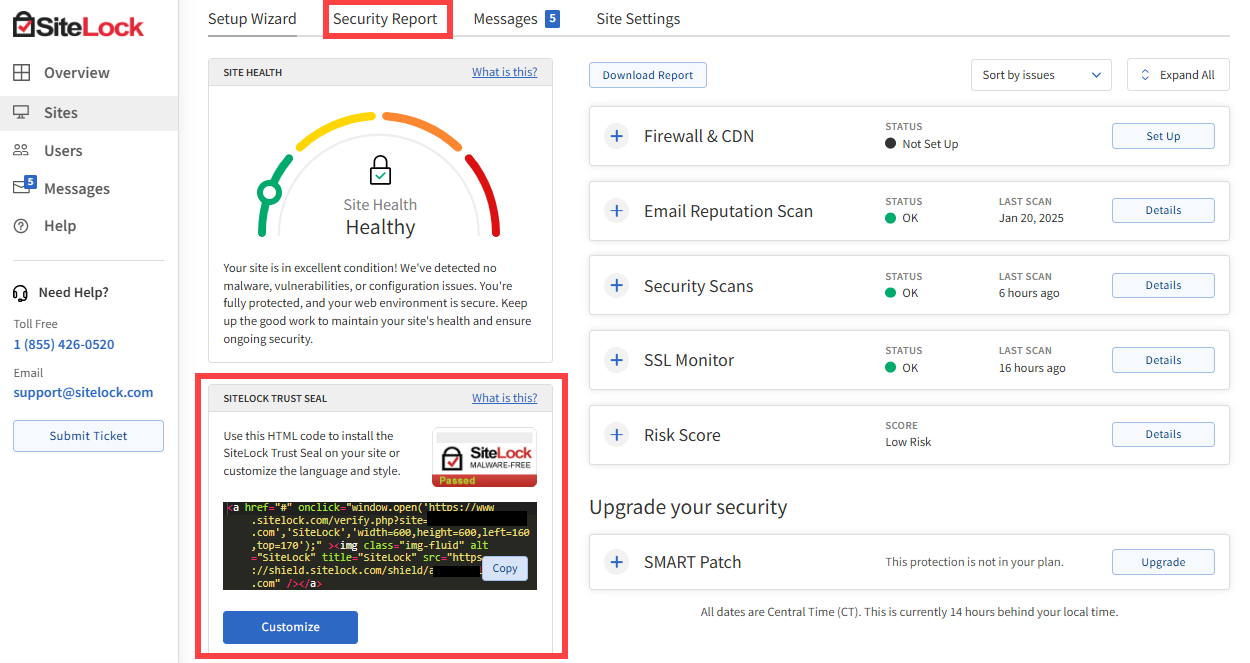Click the SiteLock Malware-Free seal preview
Image resolution: width=1250 pixels, height=663 pixels.
(x=484, y=457)
